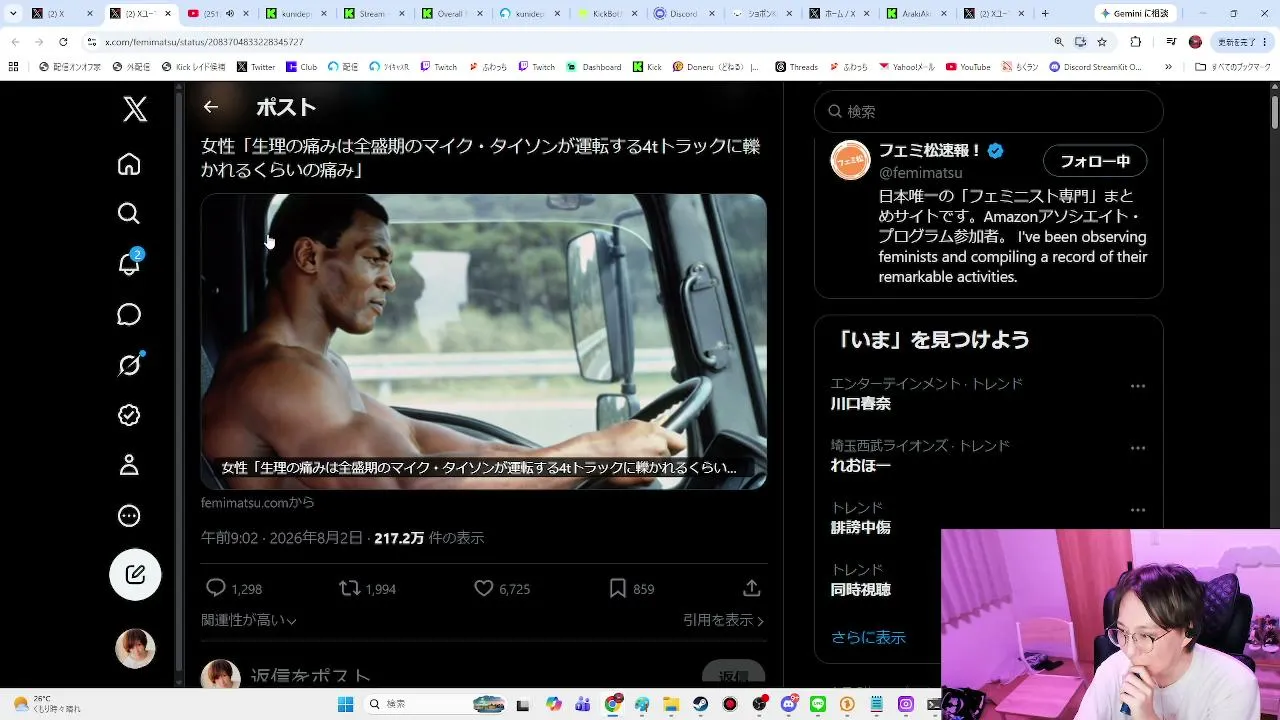Toggle the フォロー中 follow button
Screen dimensions: 1280x720
pos(1095,161)
